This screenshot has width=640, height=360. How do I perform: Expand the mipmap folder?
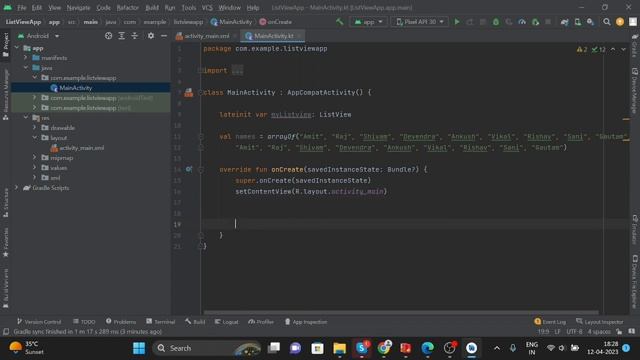point(35,157)
